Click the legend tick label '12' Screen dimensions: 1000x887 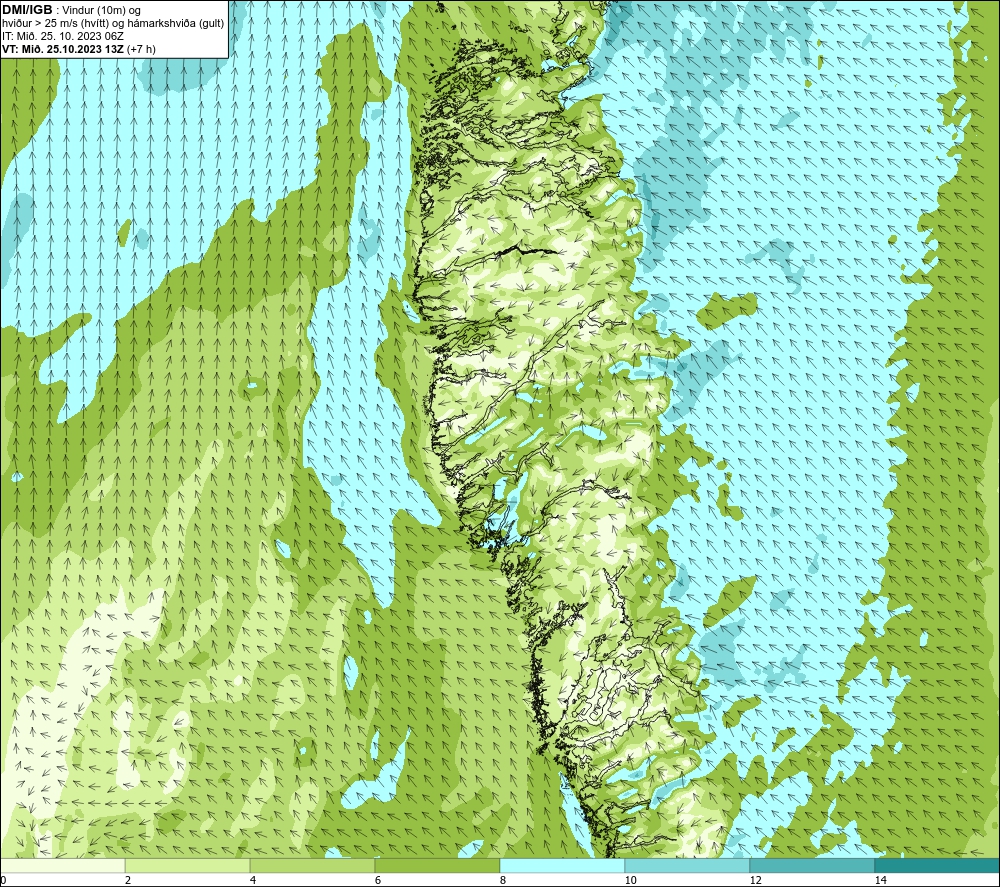pos(756,880)
